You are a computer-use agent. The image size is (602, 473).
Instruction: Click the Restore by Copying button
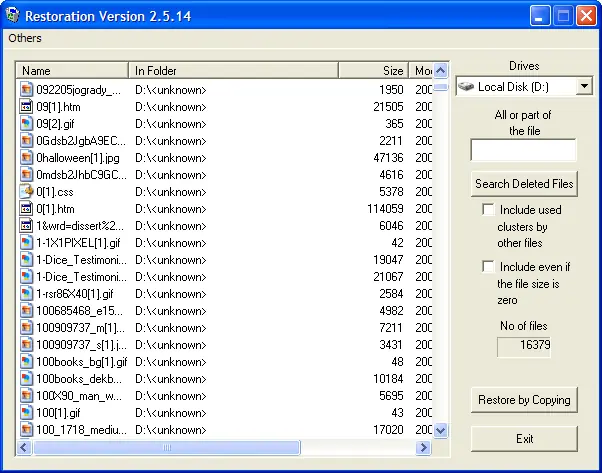(x=524, y=400)
